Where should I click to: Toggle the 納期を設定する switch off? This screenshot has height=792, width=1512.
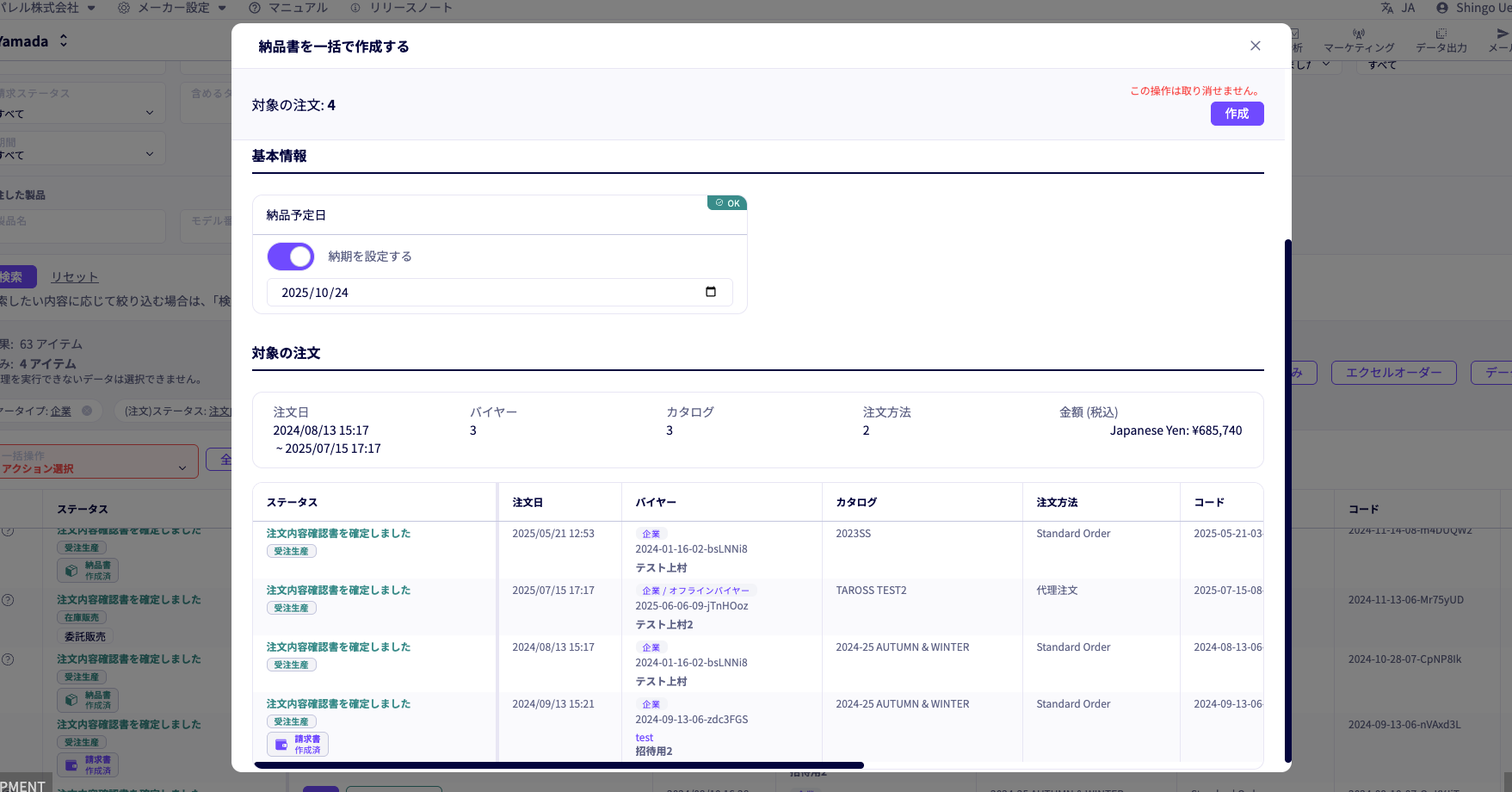pyautogui.click(x=291, y=257)
